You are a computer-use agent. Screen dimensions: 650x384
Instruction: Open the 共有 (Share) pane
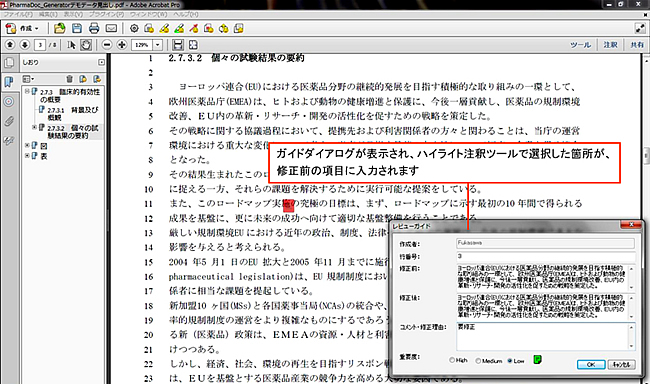[x=637, y=45]
